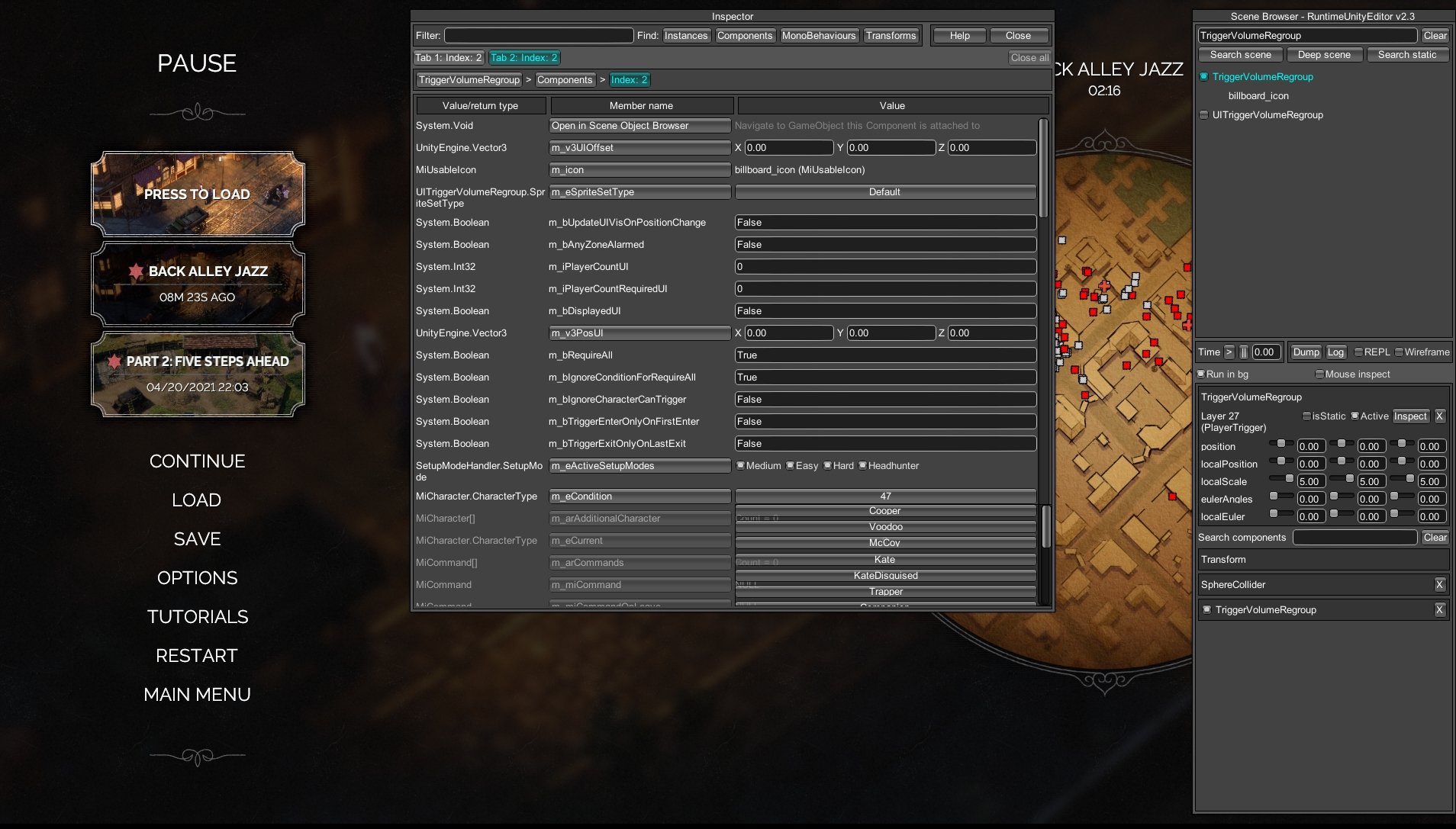1456x829 pixels.
Task: Toggle Hard setup mode checkbox
Action: point(827,465)
